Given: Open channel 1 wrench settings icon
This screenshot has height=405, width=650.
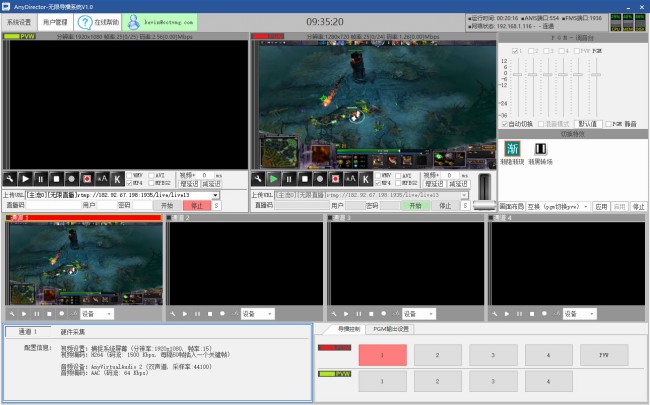Looking at the screenshot, I should click(12, 314).
